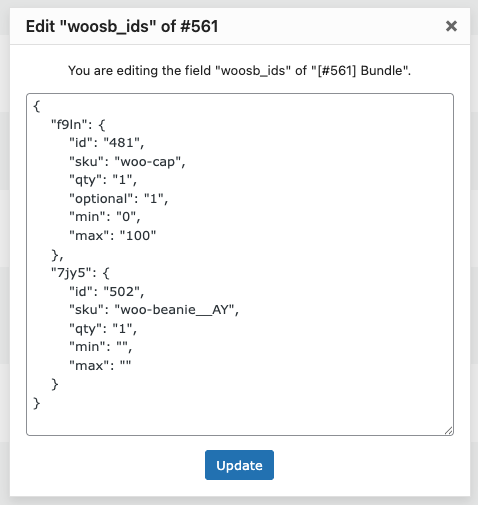Click the "max": "100" line
Image resolution: width=478 pixels, height=505 pixels.
tap(113, 236)
